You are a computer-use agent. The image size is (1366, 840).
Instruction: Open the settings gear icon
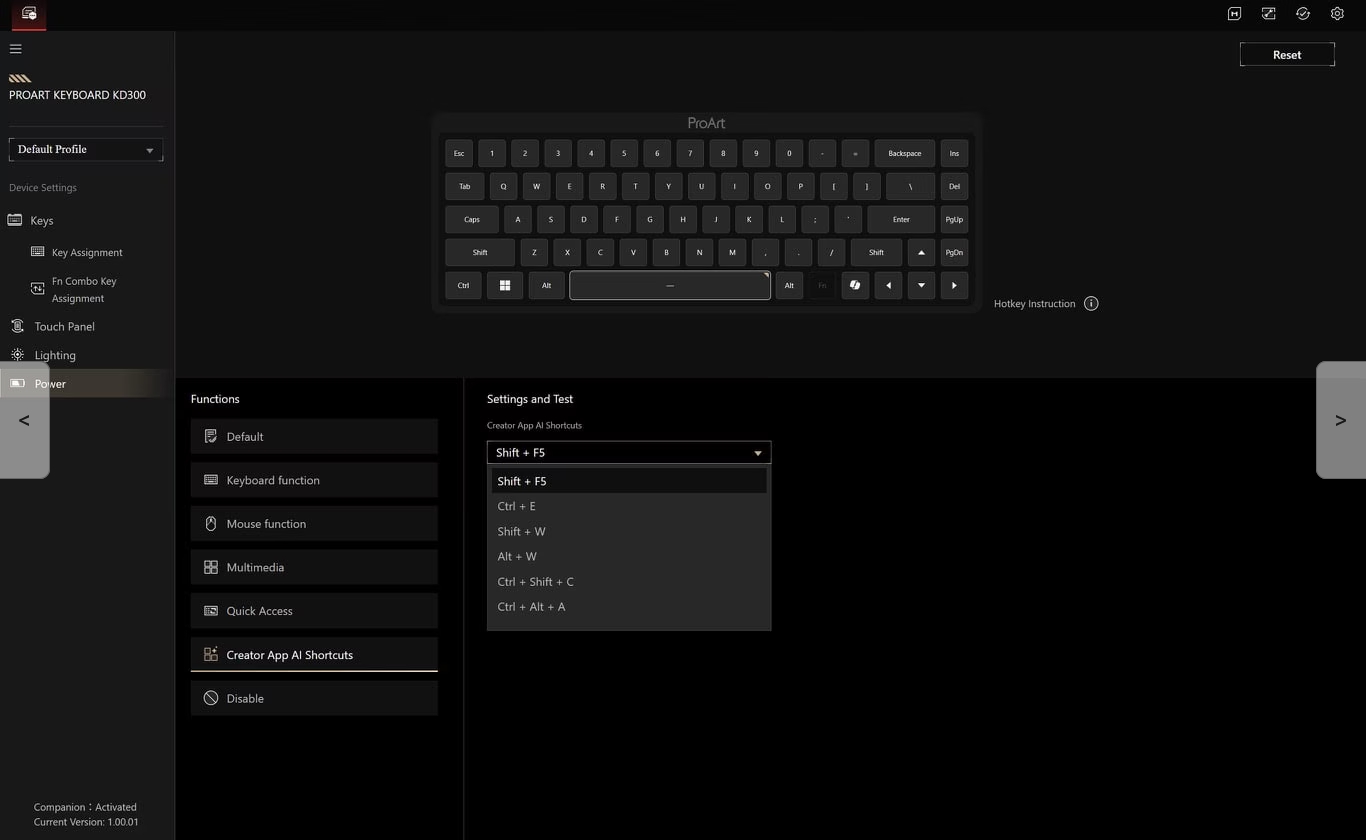tap(1337, 14)
